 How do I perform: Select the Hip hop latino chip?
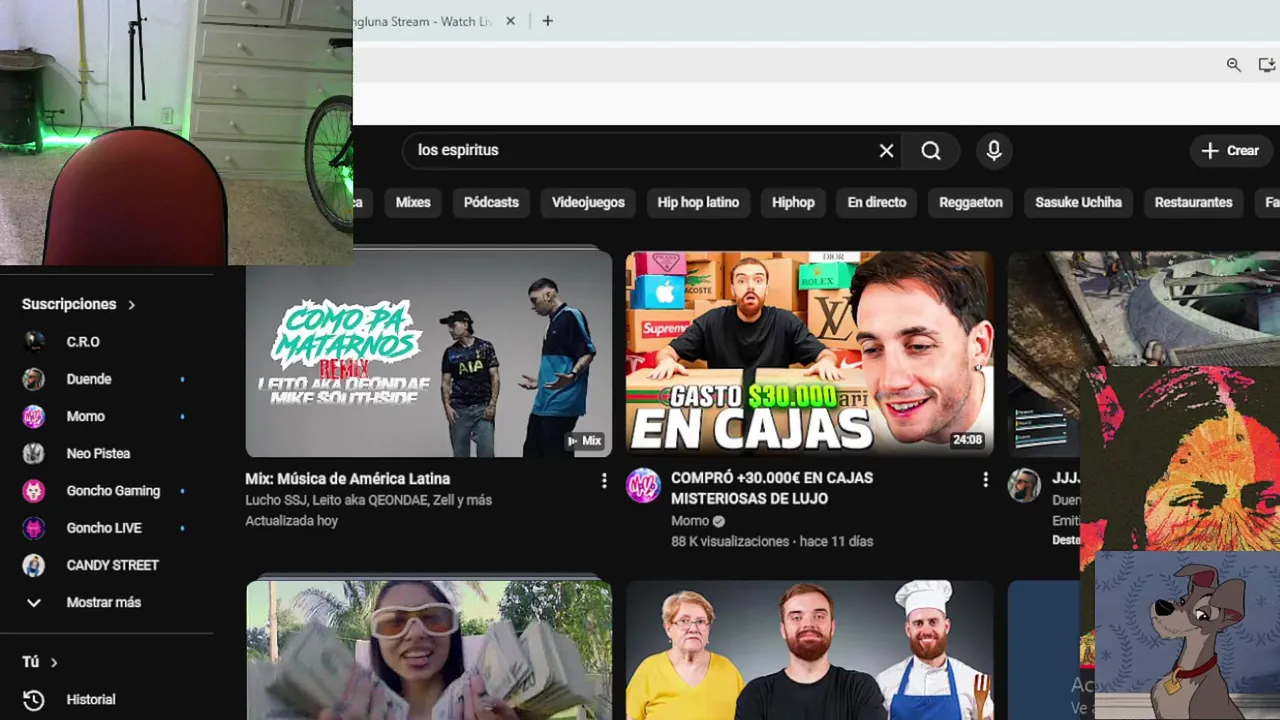(698, 202)
